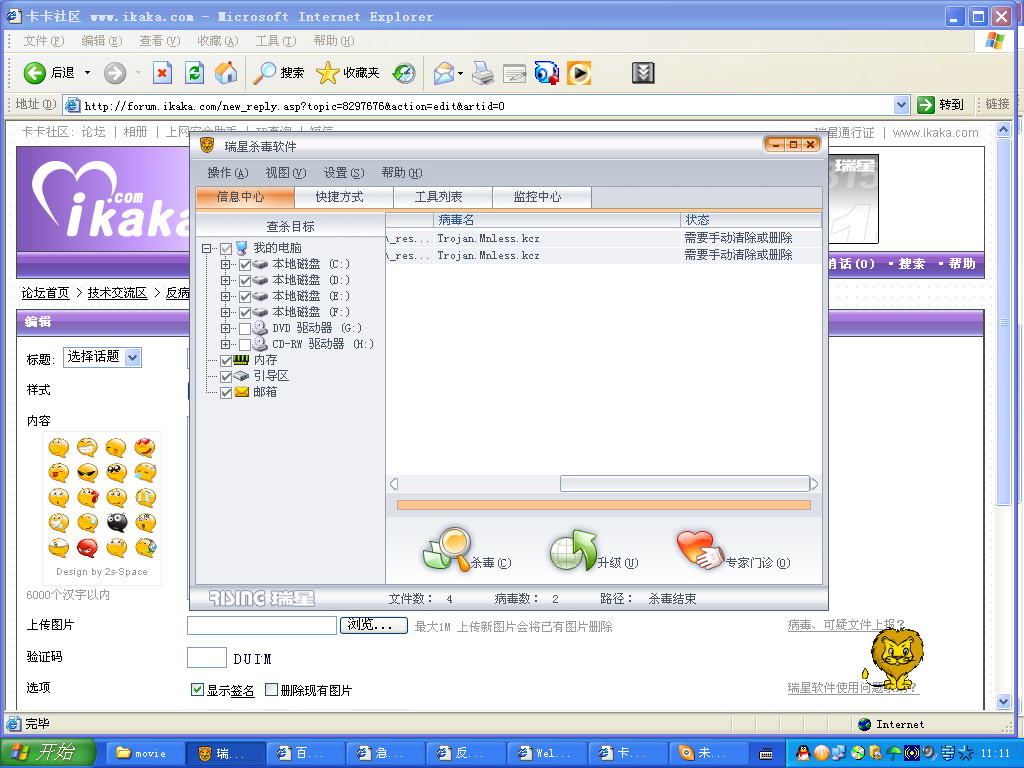Expand 本地磁盘 (C:) tree node

(225, 264)
